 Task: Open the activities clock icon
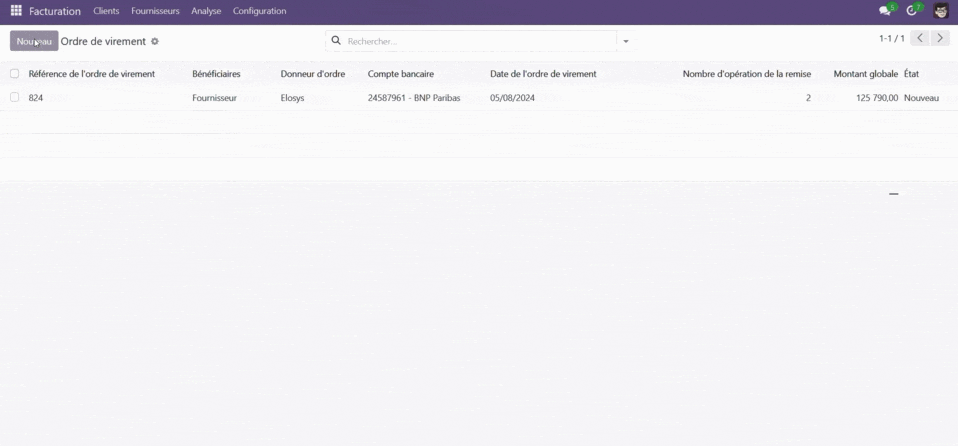pos(911,10)
